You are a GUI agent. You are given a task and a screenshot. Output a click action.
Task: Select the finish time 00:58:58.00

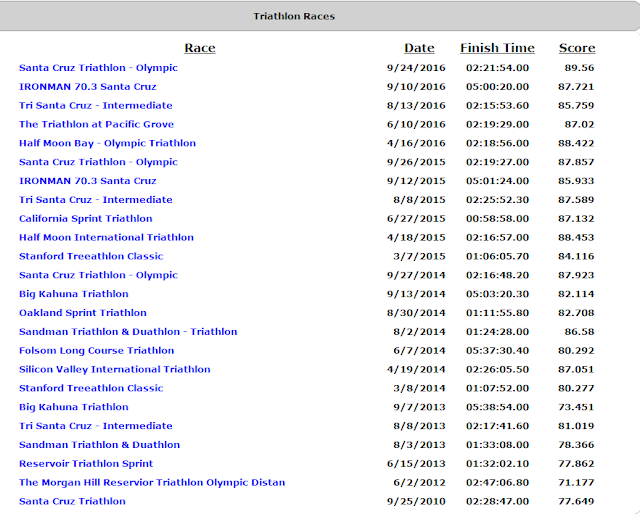click(497, 218)
